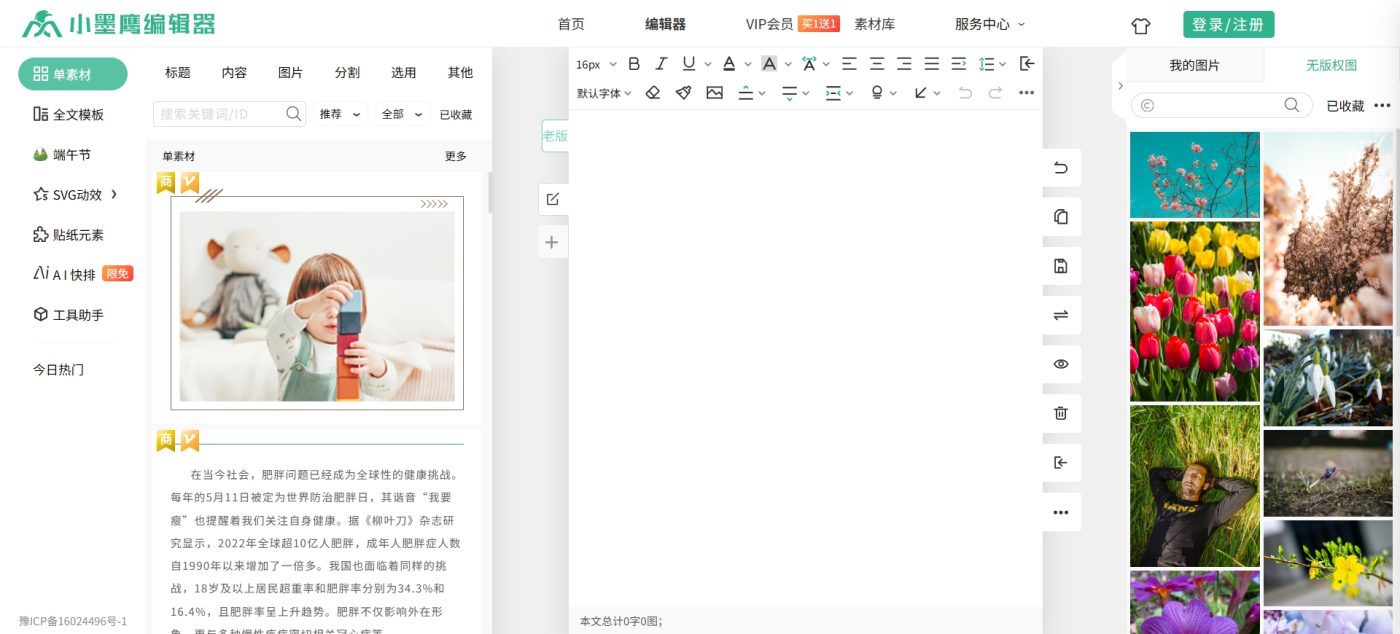Open the insert image tool
This screenshot has width=1400, height=634.
click(714, 92)
